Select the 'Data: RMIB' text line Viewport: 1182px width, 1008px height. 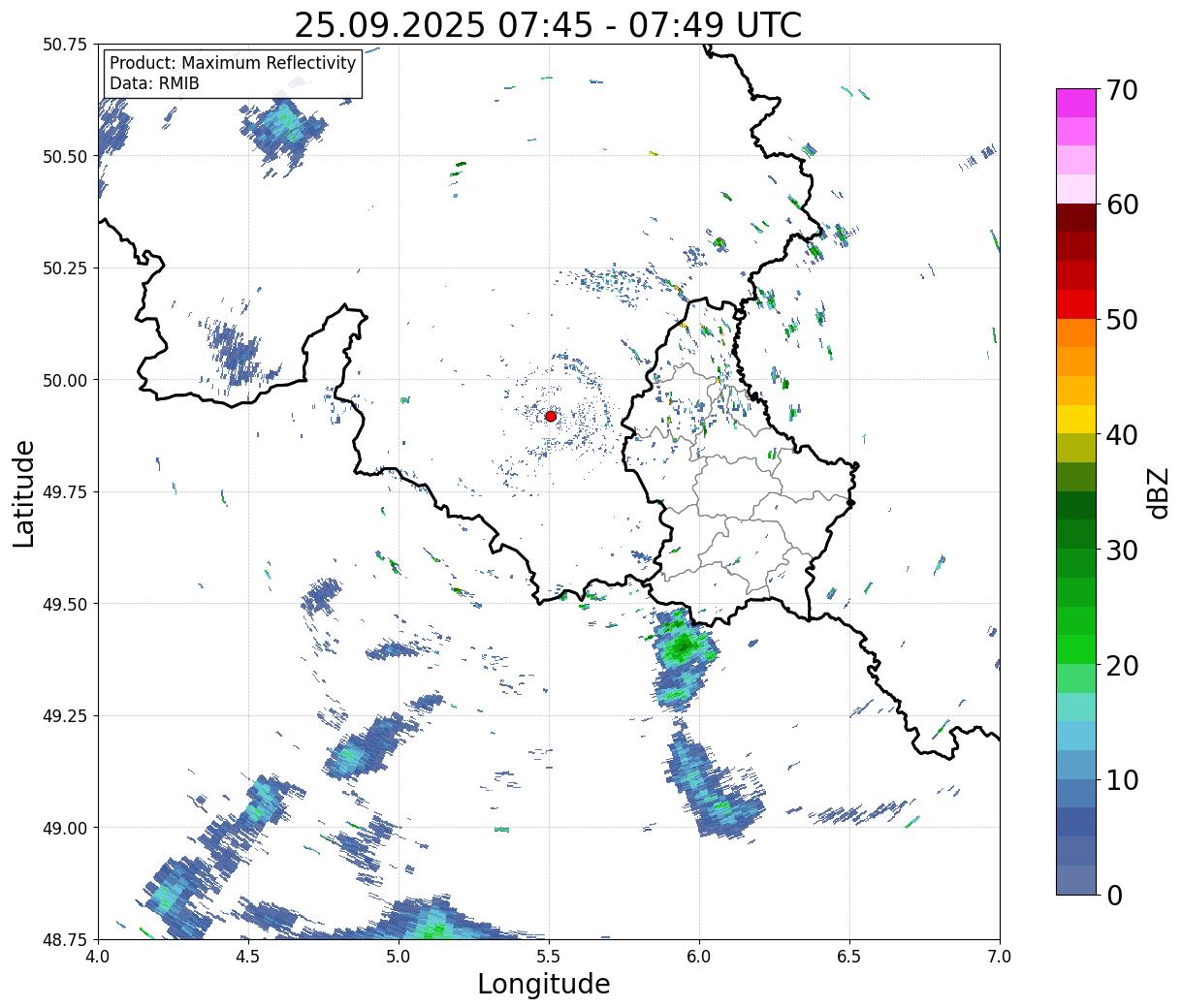[x=154, y=83]
